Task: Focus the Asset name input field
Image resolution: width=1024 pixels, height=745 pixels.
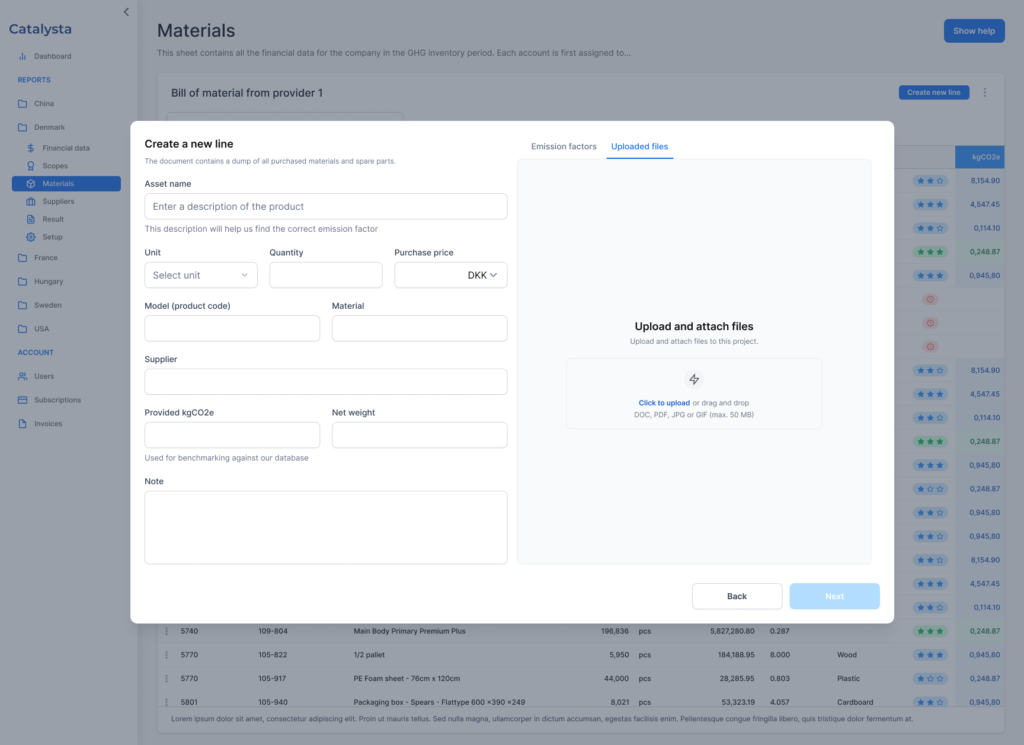Action: pyautogui.click(x=326, y=206)
